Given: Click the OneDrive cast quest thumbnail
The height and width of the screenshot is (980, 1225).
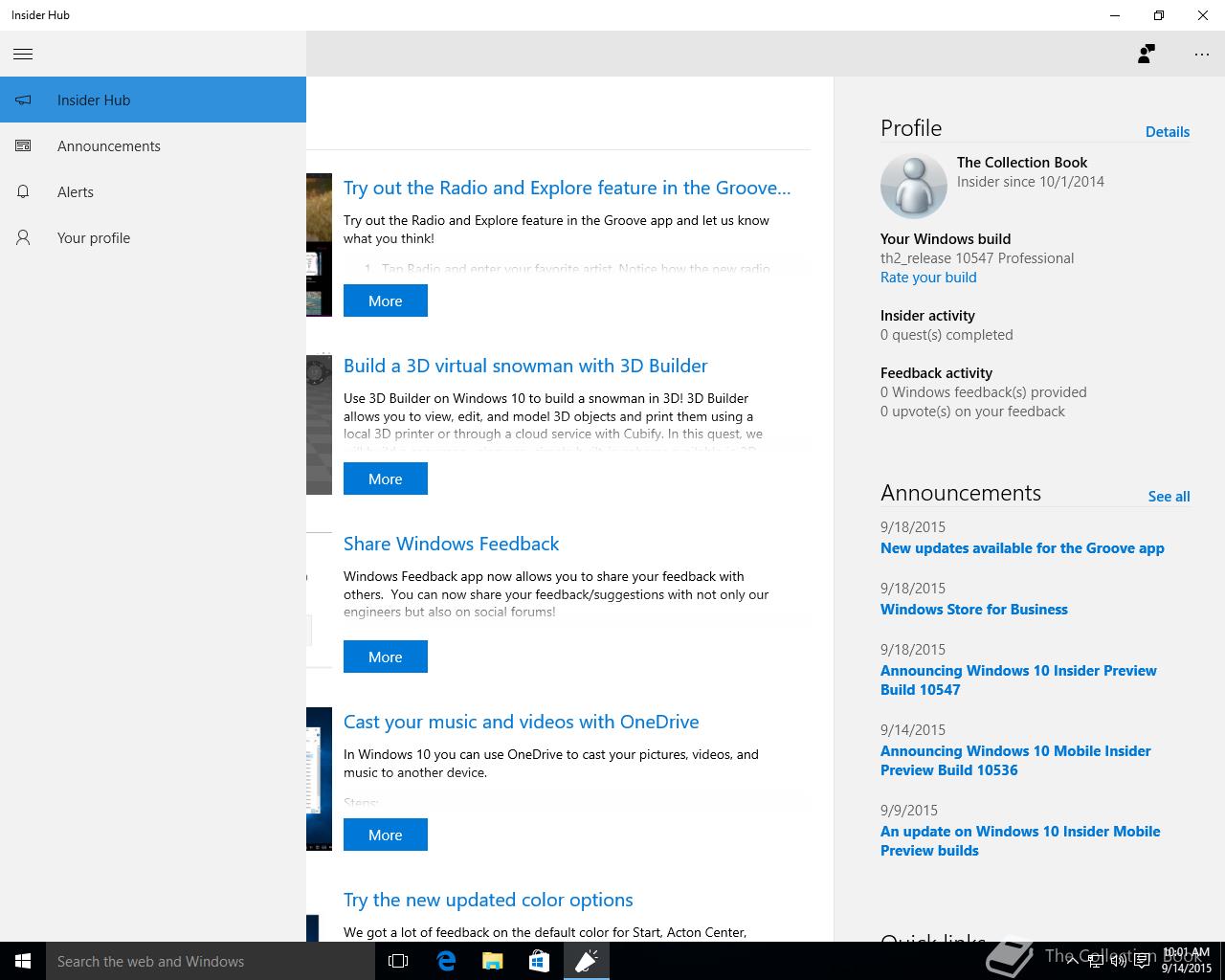Looking at the screenshot, I should click(x=319, y=779).
